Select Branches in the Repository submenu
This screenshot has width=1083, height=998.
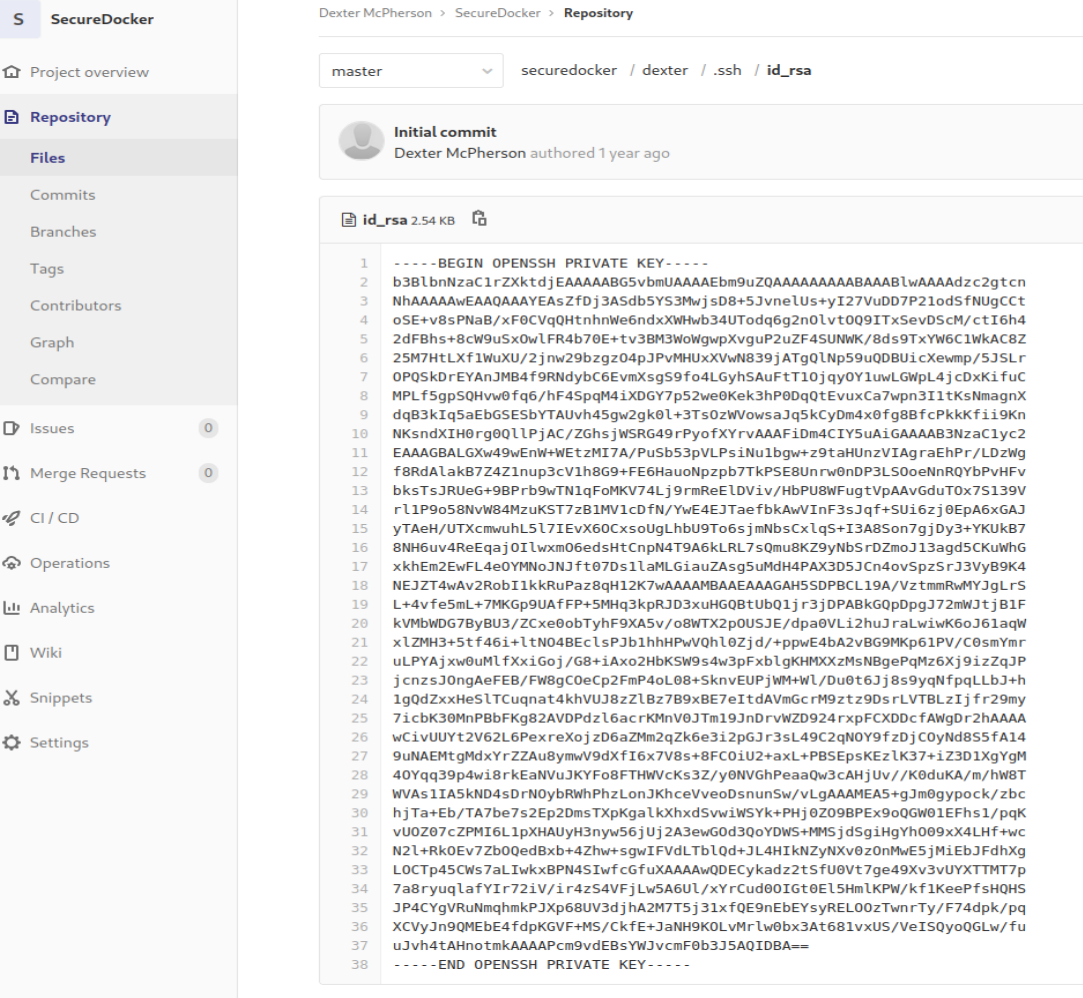63,232
